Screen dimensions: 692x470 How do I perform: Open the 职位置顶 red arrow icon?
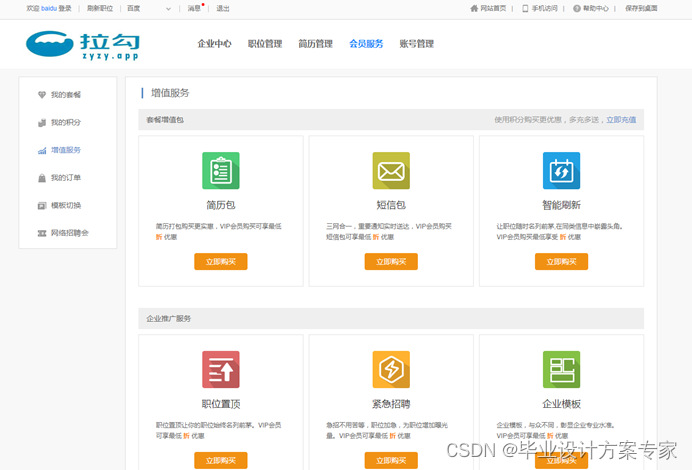[221, 369]
